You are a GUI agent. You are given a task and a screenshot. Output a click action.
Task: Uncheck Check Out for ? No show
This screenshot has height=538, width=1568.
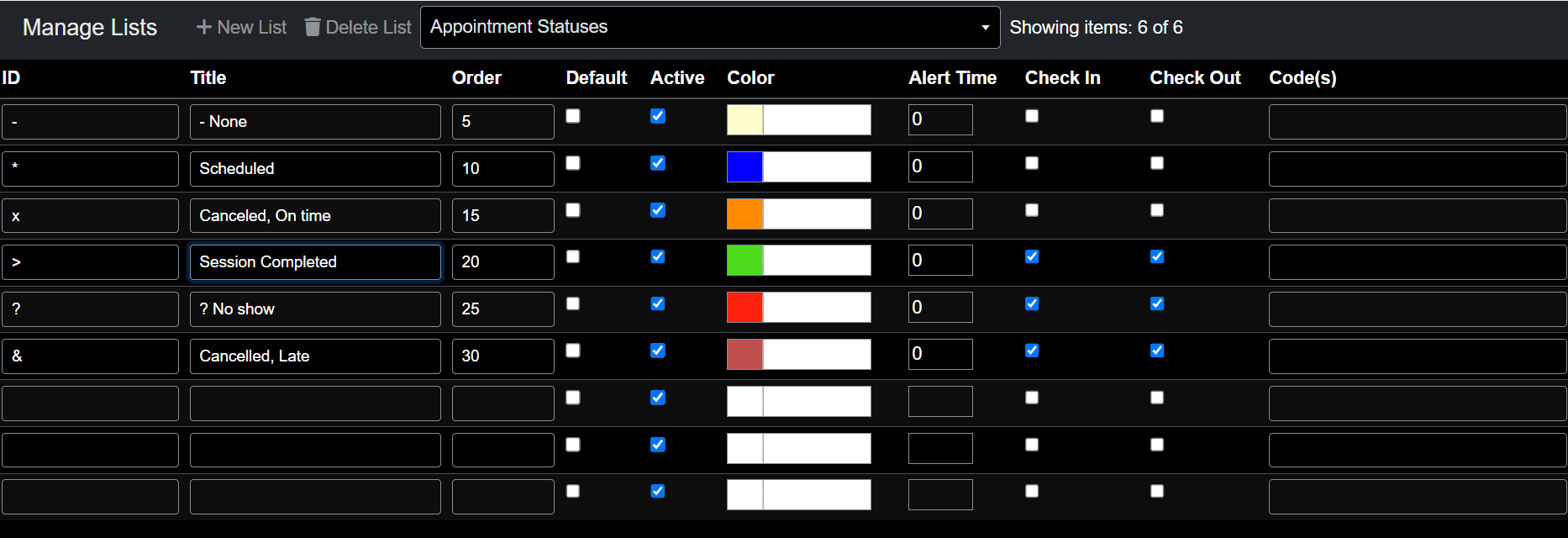(x=1157, y=303)
